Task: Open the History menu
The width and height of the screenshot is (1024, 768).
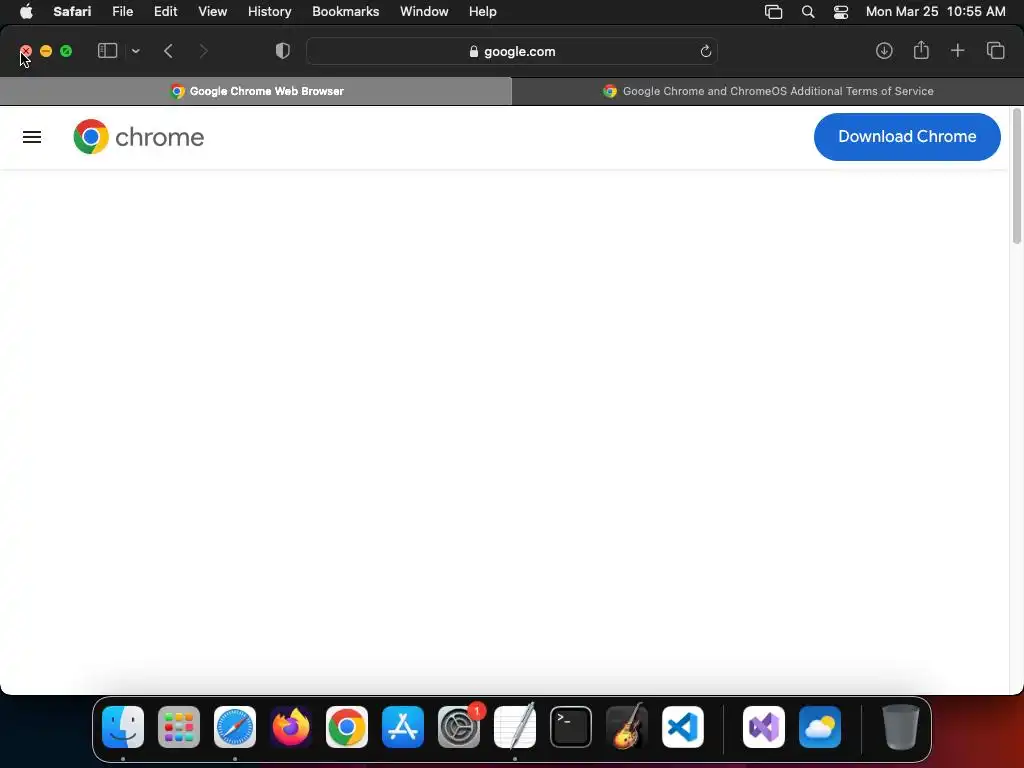Action: [x=269, y=12]
